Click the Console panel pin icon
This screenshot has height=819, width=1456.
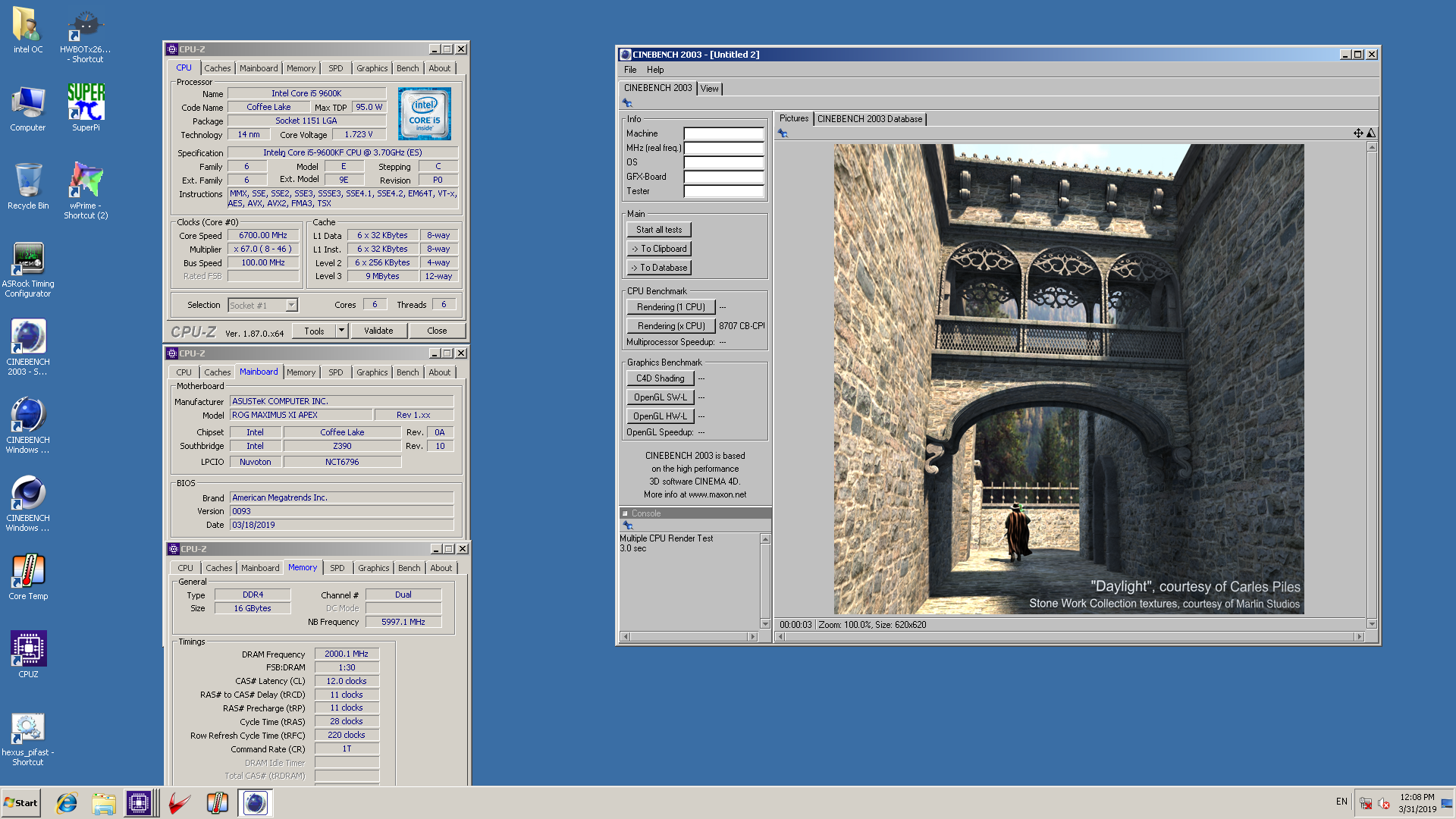(627, 526)
